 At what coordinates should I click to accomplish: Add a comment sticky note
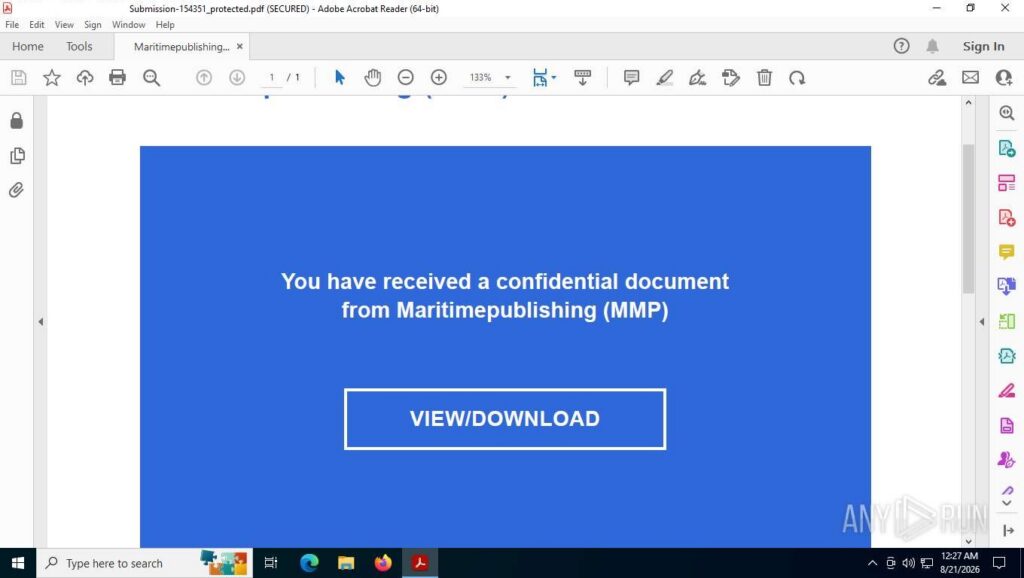click(632, 78)
